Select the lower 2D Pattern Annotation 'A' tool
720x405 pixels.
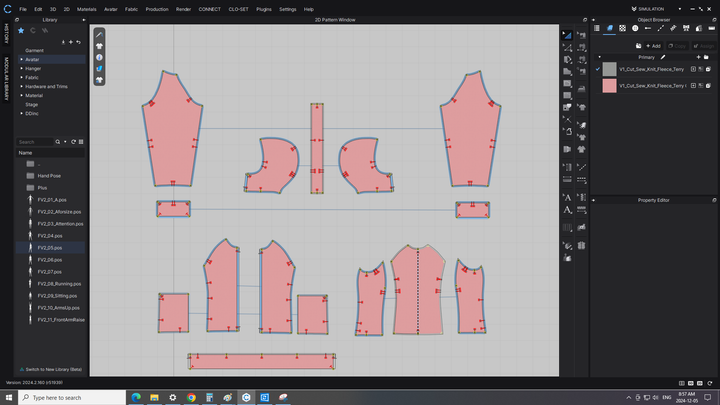coord(567,210)
